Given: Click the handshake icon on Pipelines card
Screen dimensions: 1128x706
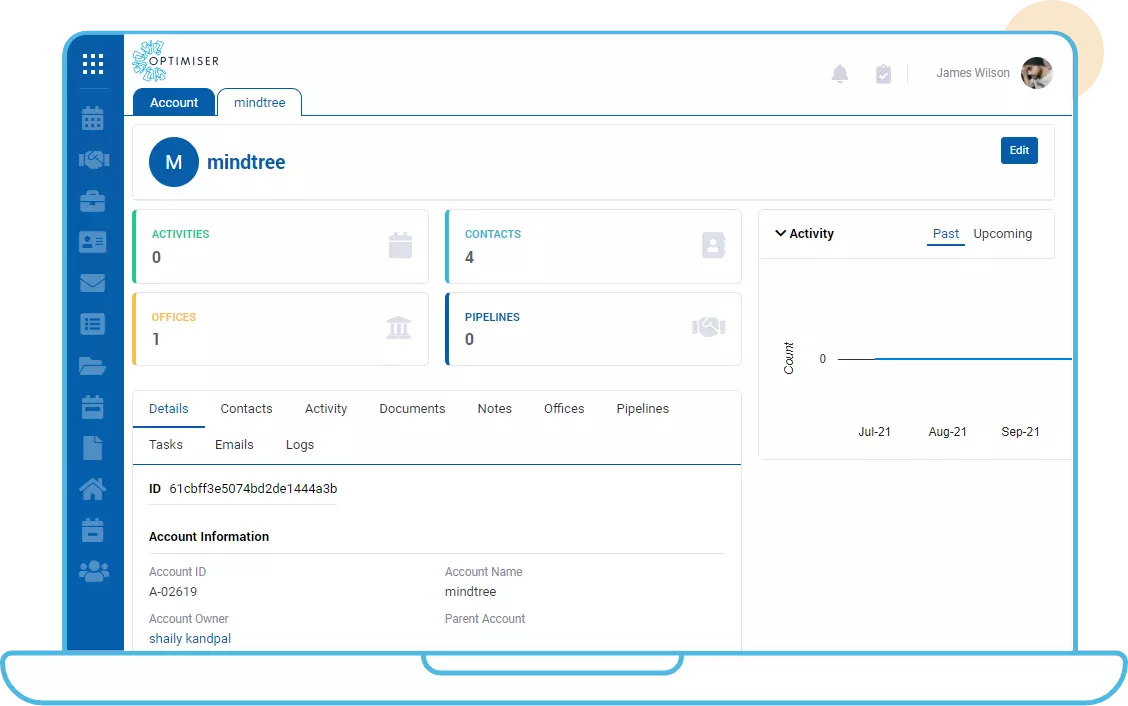Looking at the screenshot, I should (709, 327).
